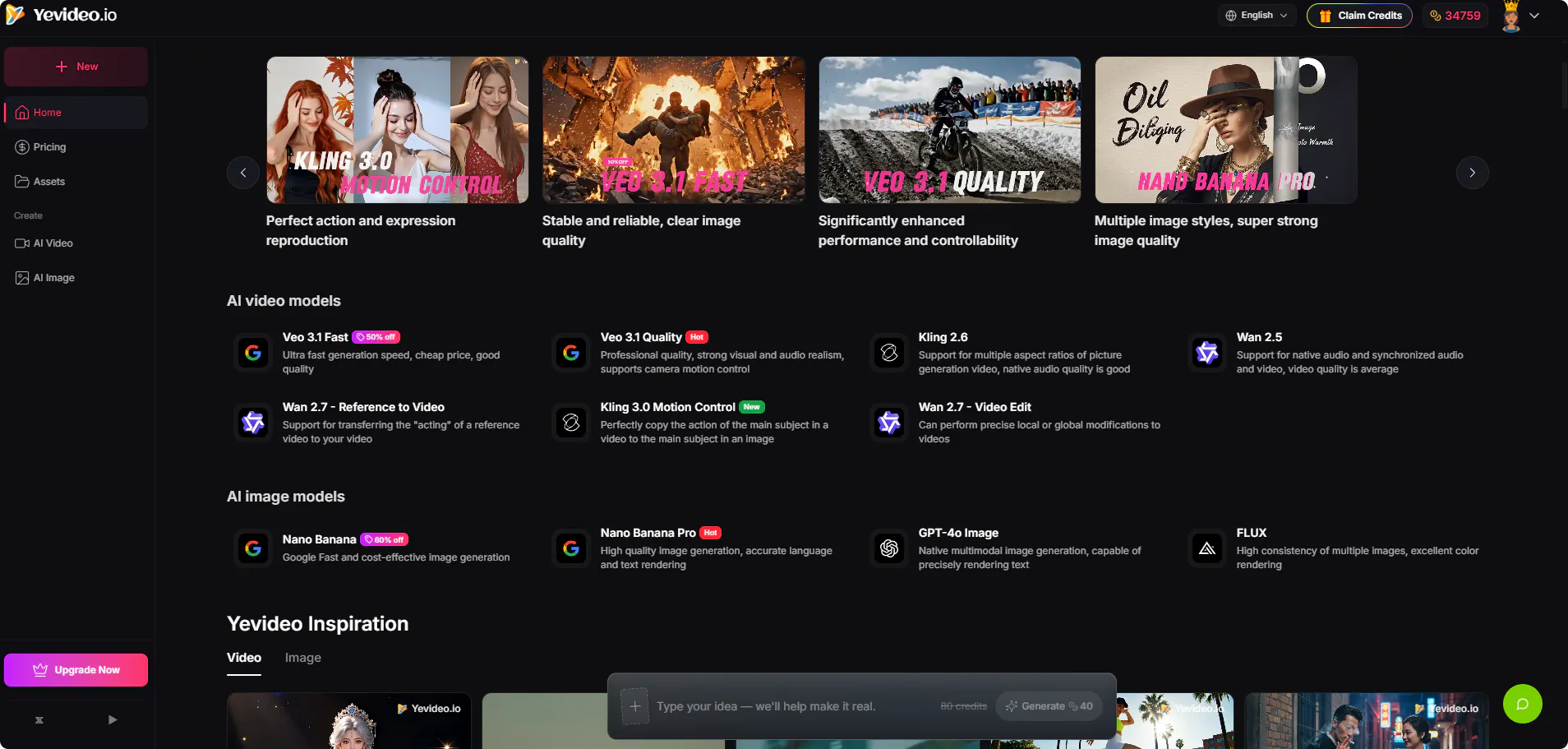Switch to the Video inspiration tab

pos(244,658)
